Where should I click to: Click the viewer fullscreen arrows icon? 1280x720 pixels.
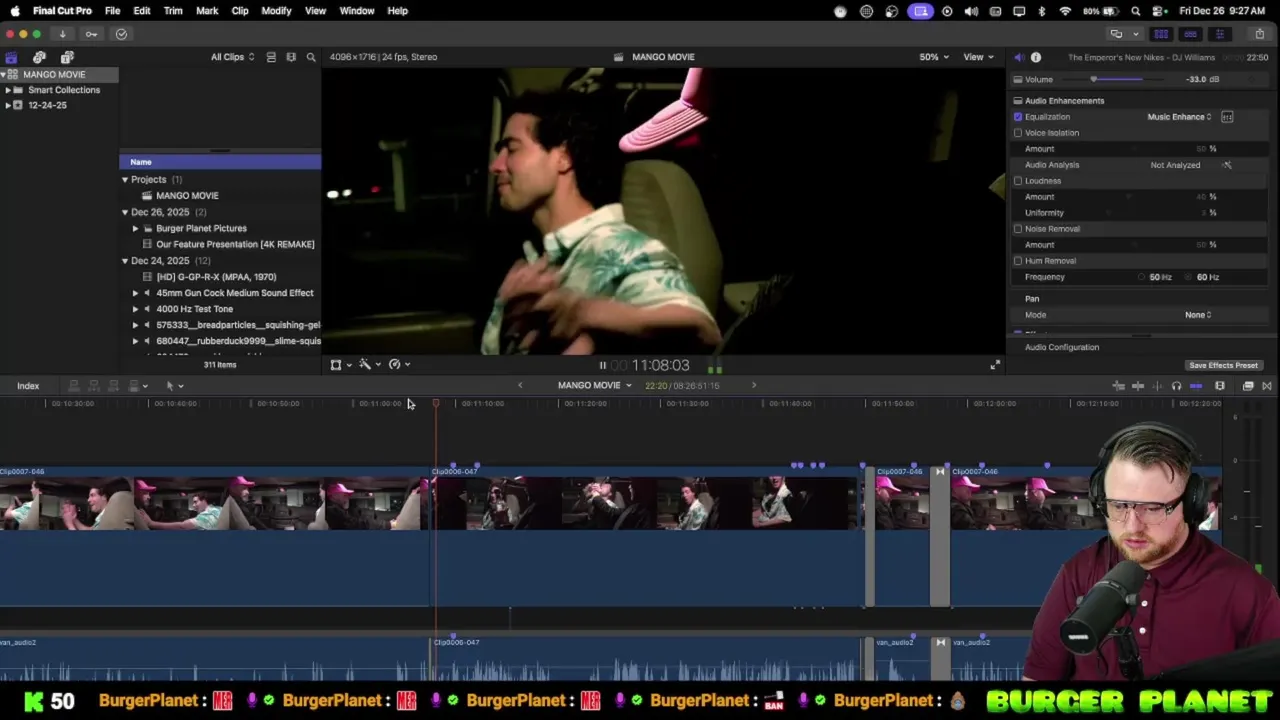(x=995, y=365)
